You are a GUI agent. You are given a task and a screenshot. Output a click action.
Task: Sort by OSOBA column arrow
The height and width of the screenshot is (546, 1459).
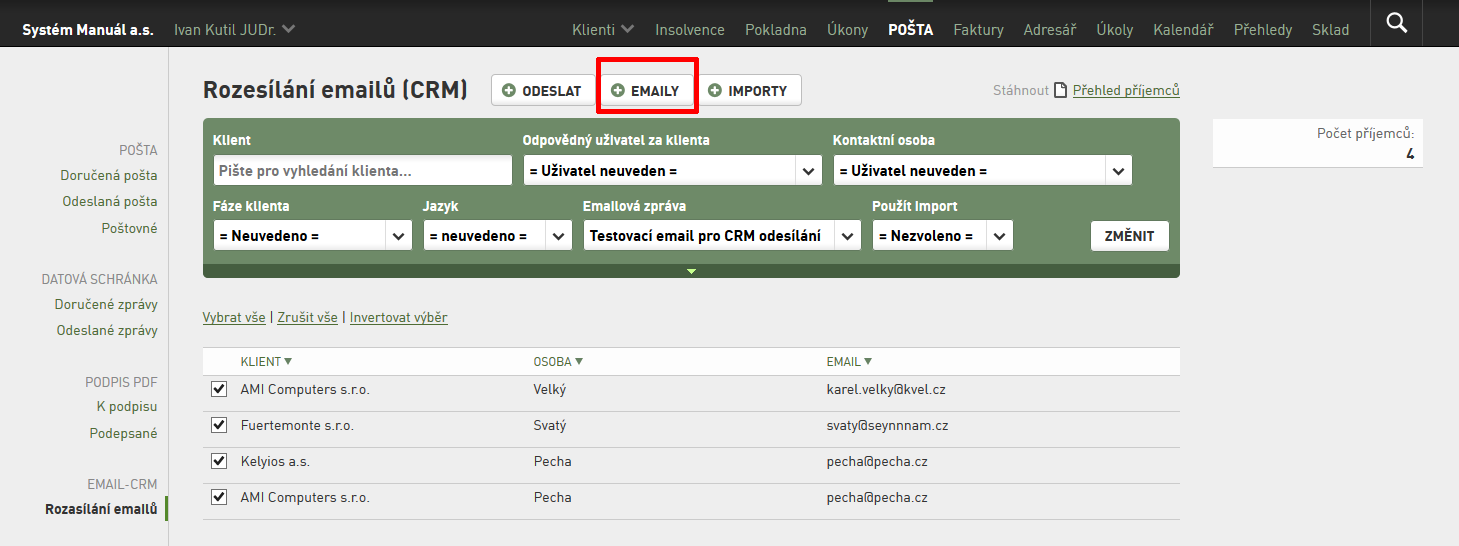coord(579,361)
